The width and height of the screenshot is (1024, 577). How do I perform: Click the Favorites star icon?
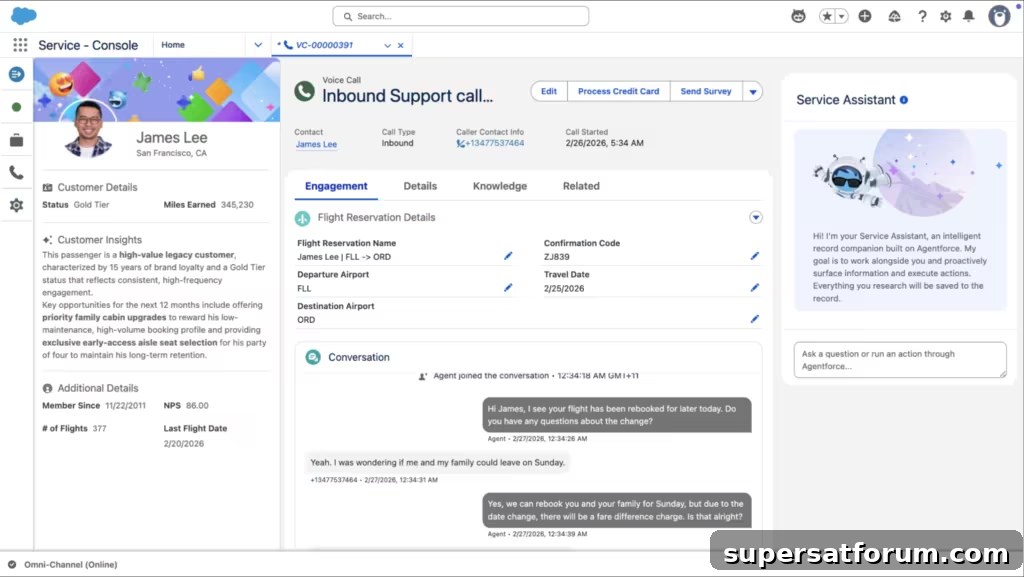click(x=827, y=16)
